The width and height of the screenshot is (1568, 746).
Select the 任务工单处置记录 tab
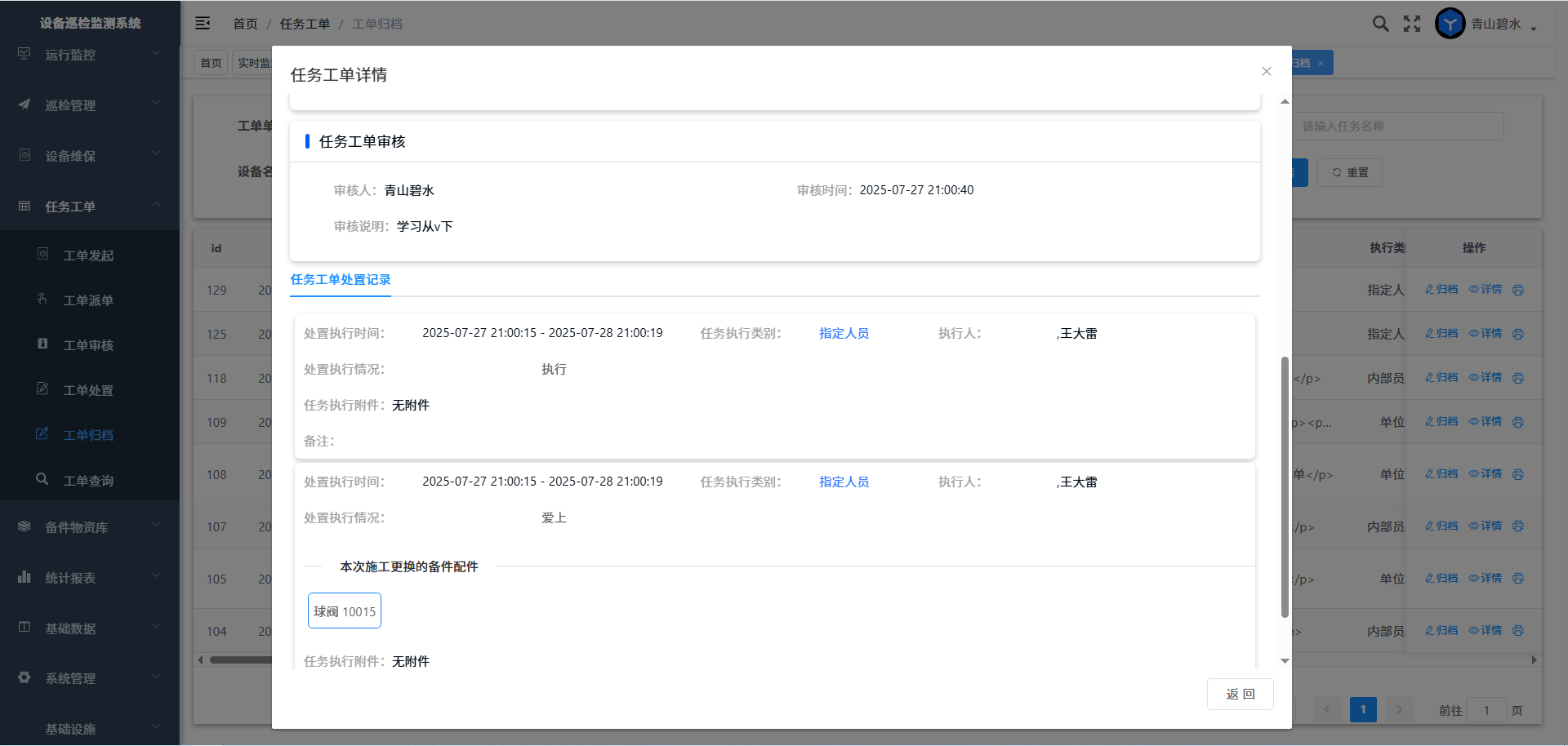click(341, 280)
